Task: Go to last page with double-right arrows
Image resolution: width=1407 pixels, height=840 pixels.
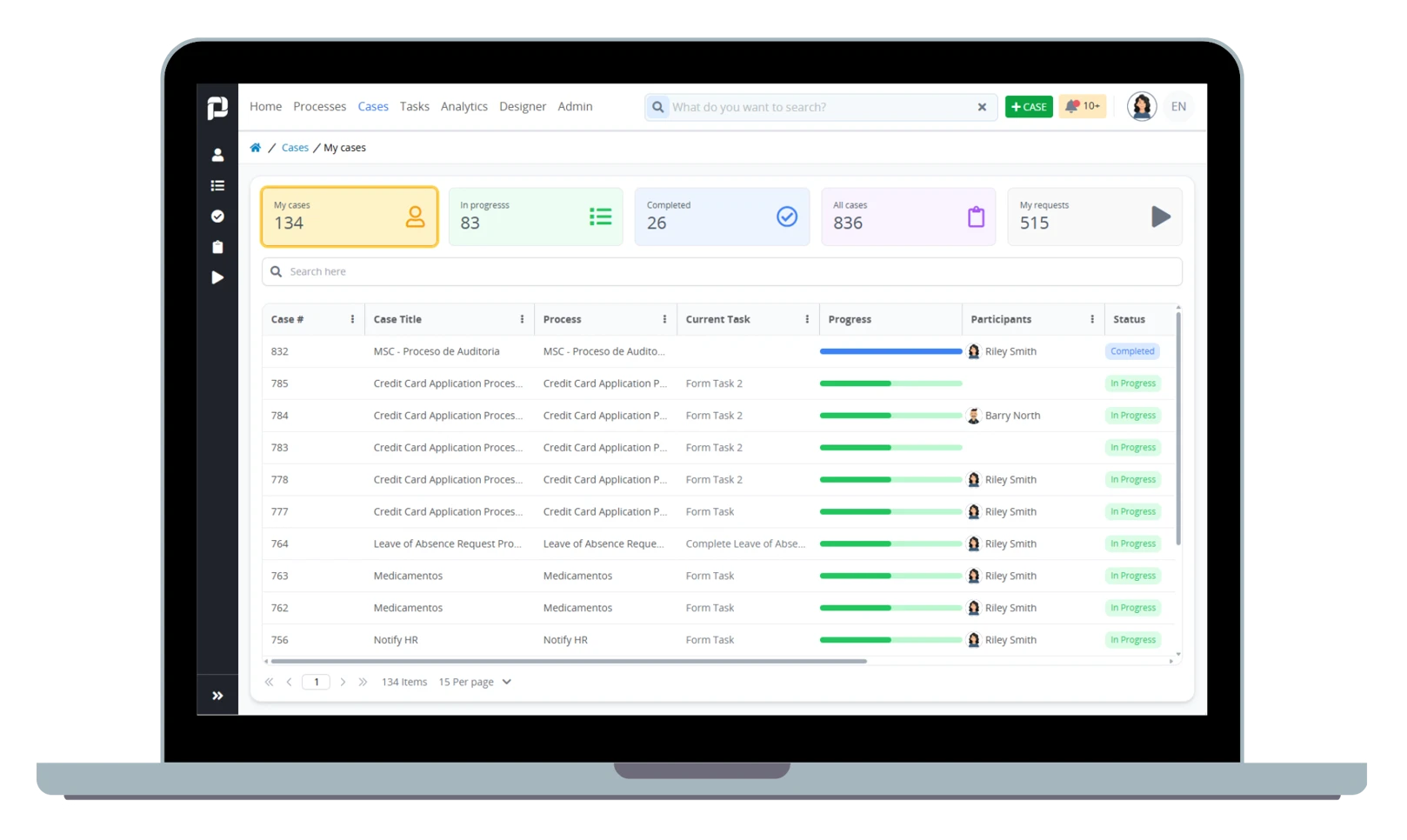Action: [363, 682]
